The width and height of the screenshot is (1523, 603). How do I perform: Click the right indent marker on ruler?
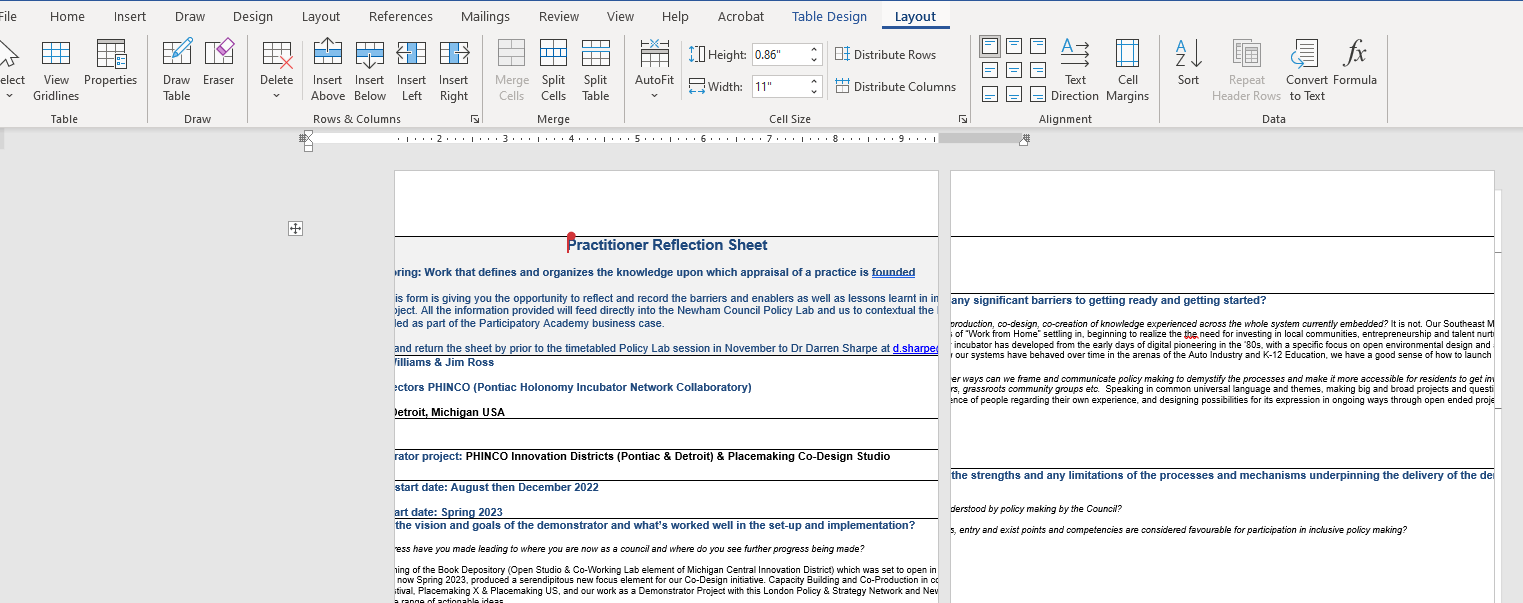[x=1023, y=140]
